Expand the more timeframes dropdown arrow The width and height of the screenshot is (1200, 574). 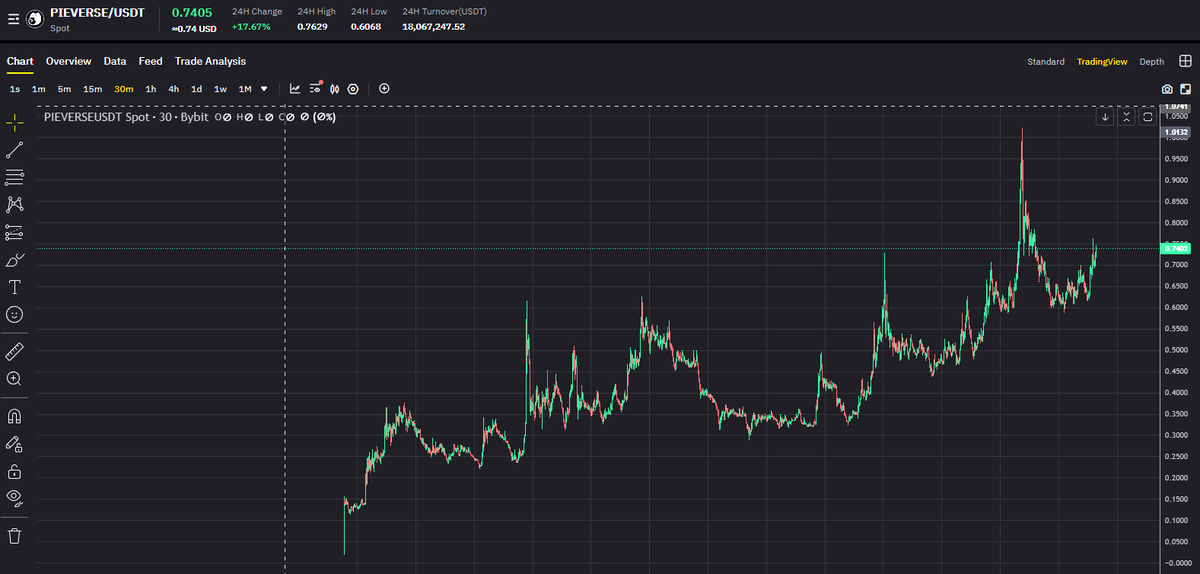(264, 89)
